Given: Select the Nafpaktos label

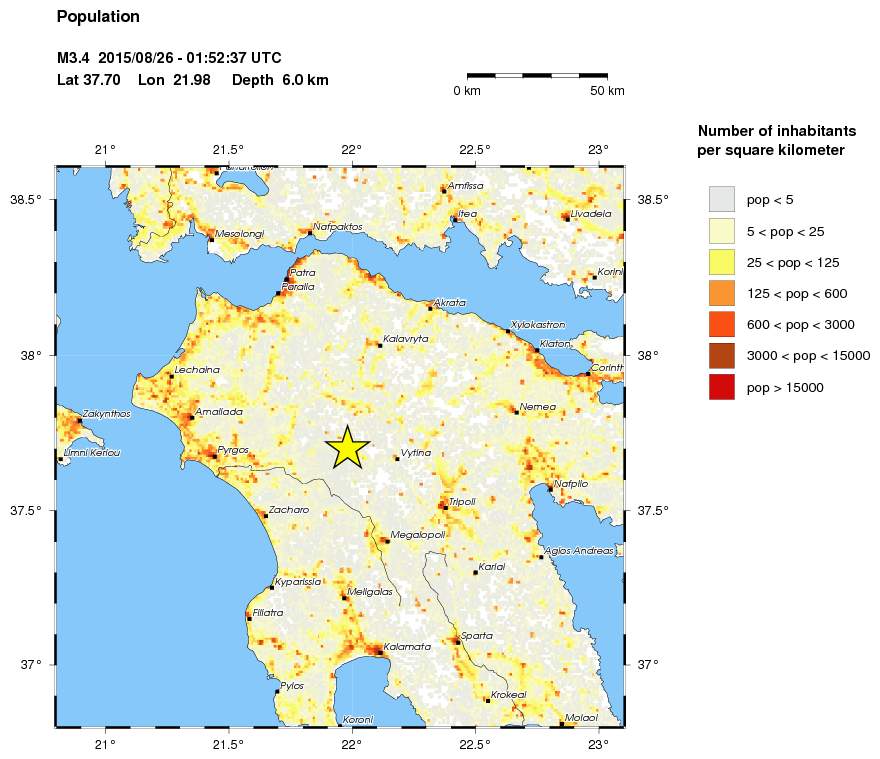Looking at the screenshot, I should pyautogui.click(x=338, y=227).
